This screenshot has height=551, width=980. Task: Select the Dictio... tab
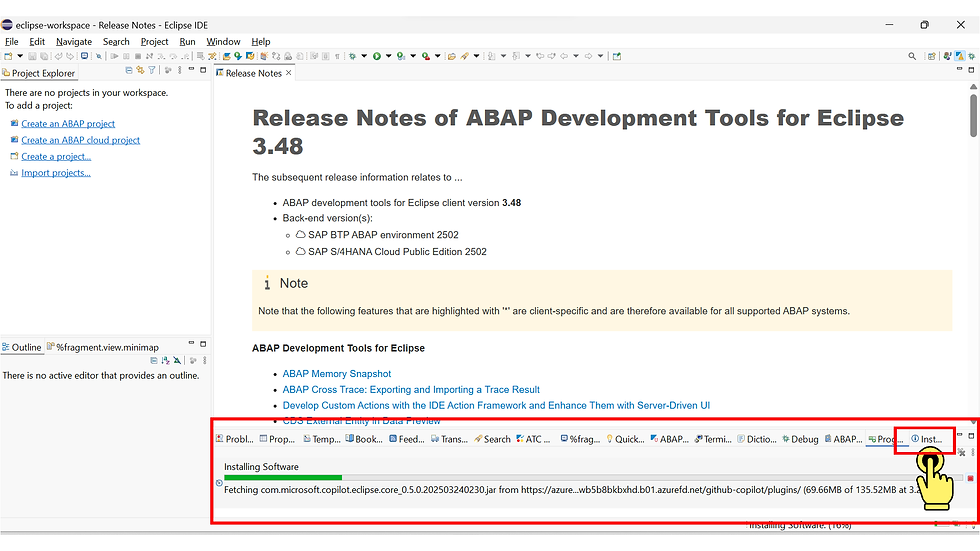pyautogui.click(x=757, y=439)
